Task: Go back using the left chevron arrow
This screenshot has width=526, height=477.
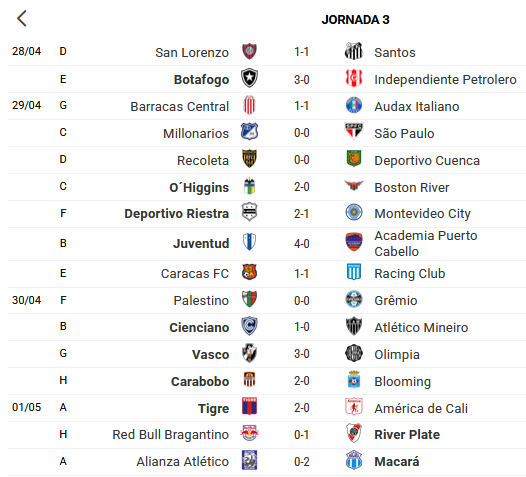Action: 22,18
